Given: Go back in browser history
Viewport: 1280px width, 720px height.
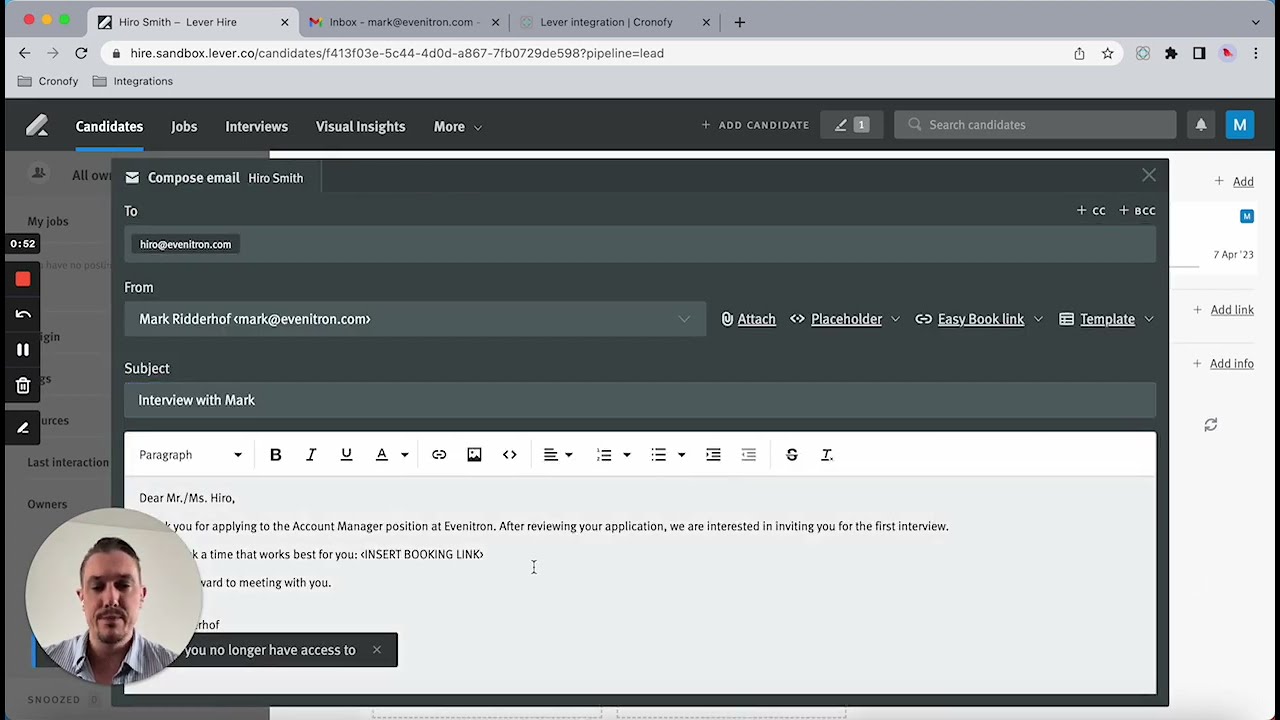Looking at the screenshot, I should pyautogui.click(x=25, y=53).
